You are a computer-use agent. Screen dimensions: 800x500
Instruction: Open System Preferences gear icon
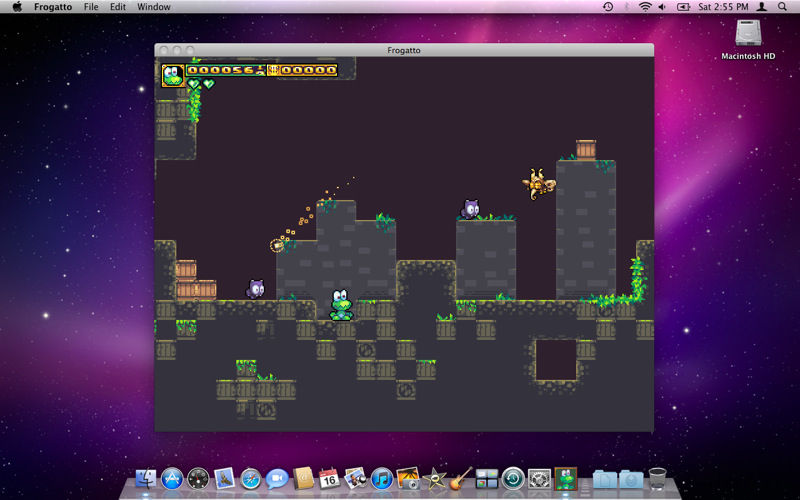pos(539,479)
